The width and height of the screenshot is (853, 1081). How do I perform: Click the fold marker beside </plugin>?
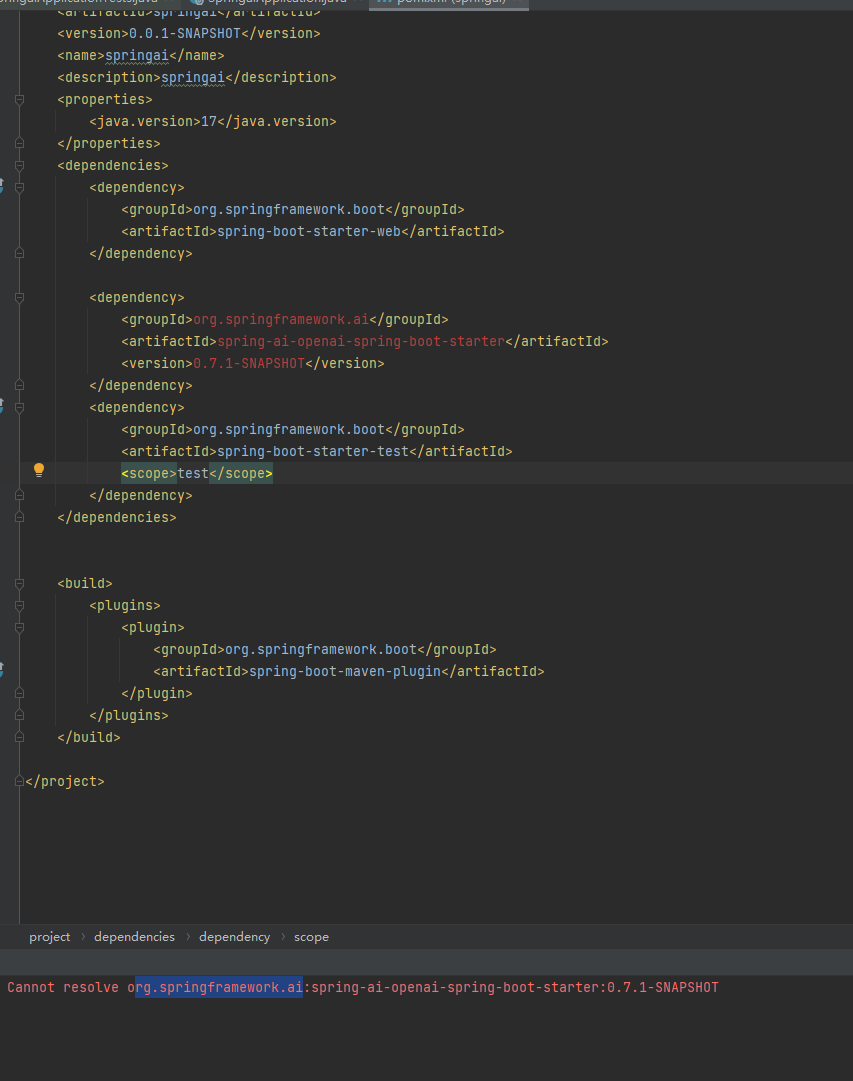click(19, 693)
